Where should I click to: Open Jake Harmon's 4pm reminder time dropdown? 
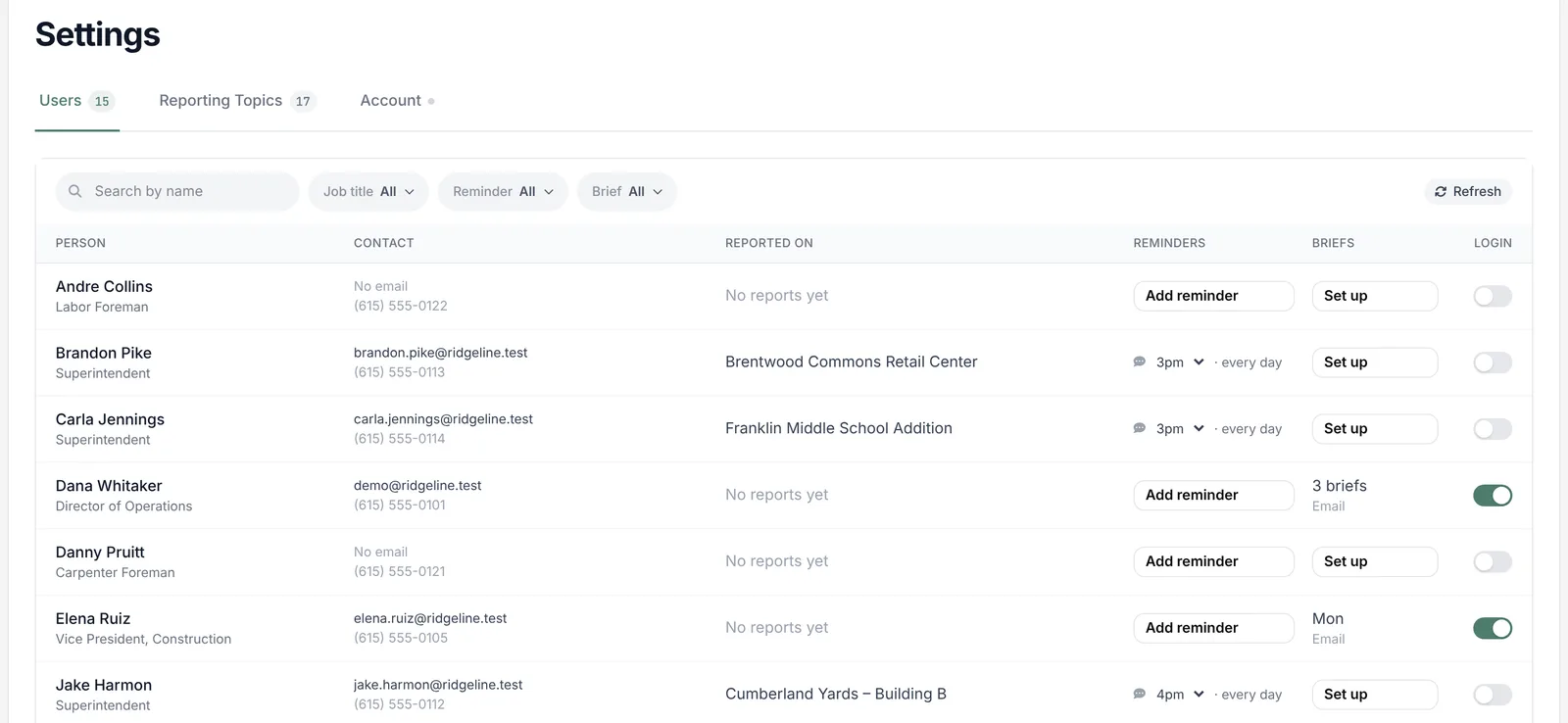pos(1180,695)
